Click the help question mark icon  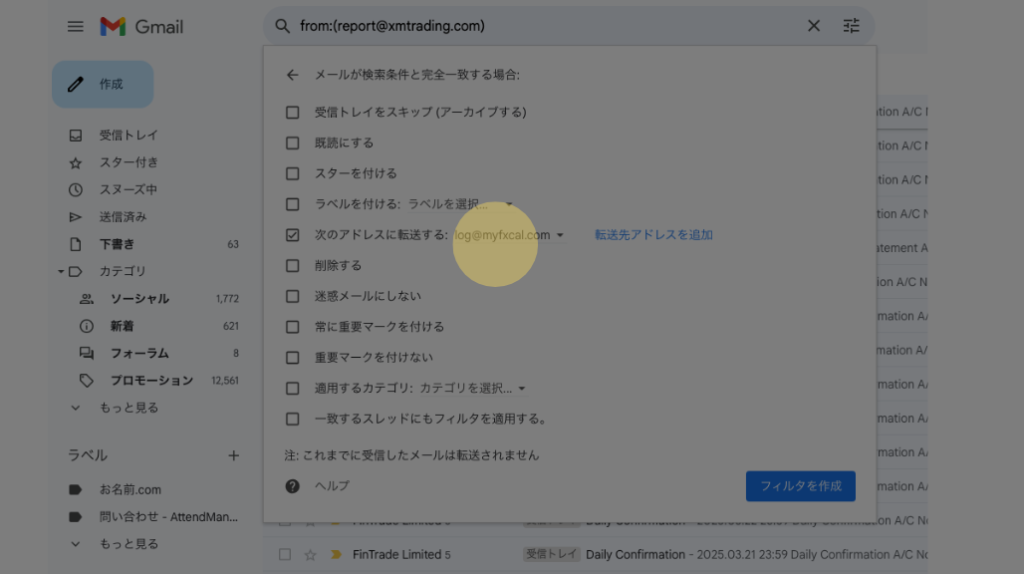click(292, 486)
